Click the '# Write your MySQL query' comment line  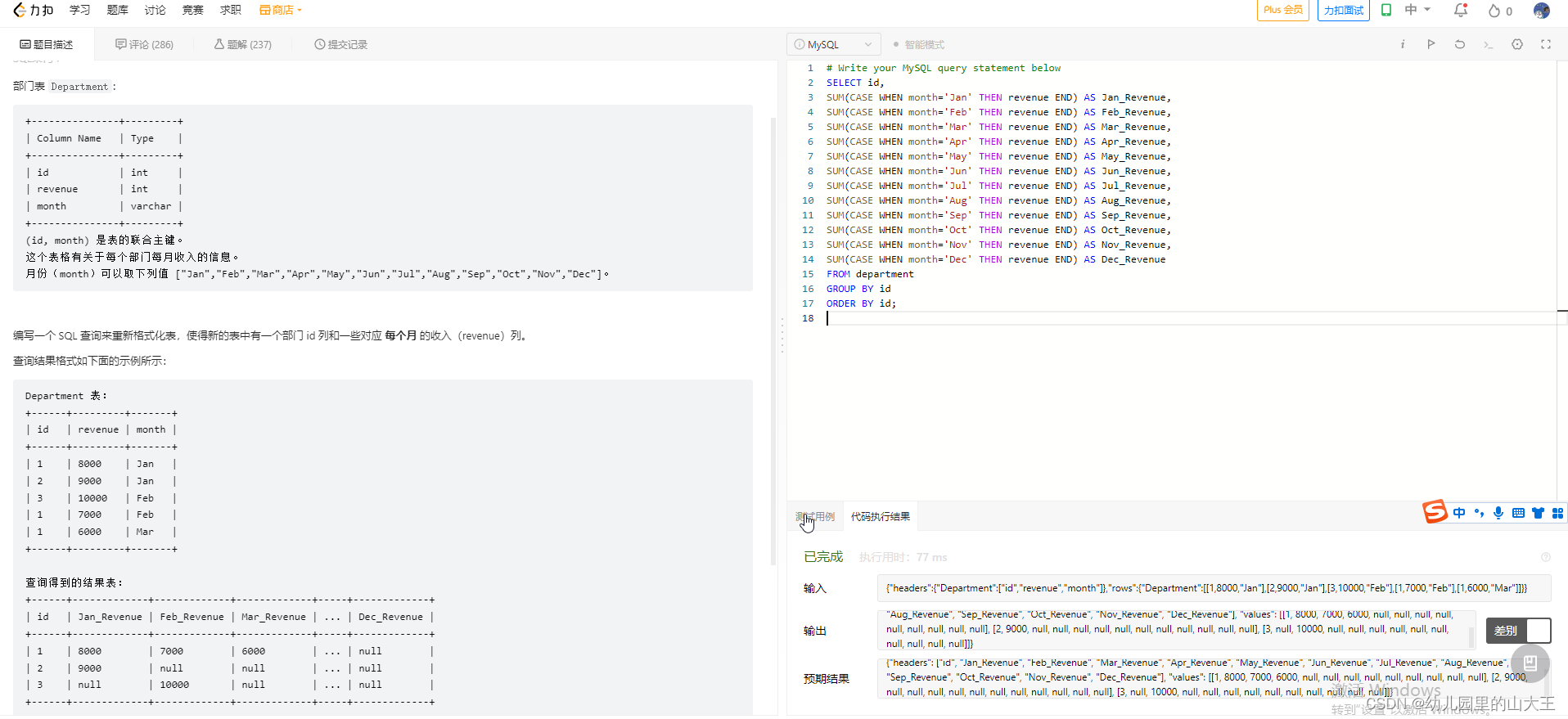944,68
